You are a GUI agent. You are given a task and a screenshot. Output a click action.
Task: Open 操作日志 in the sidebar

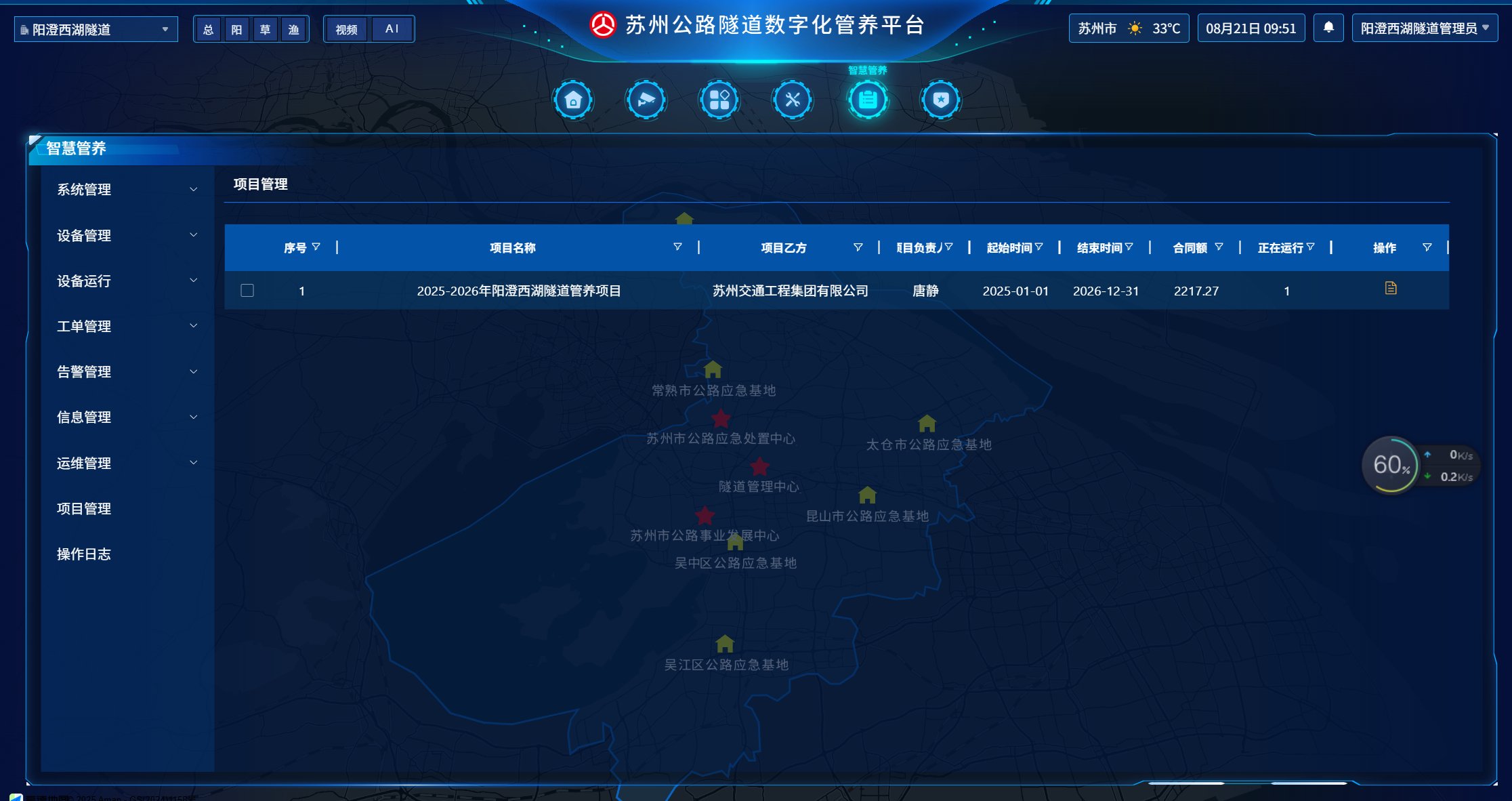(x=84, y=554)
